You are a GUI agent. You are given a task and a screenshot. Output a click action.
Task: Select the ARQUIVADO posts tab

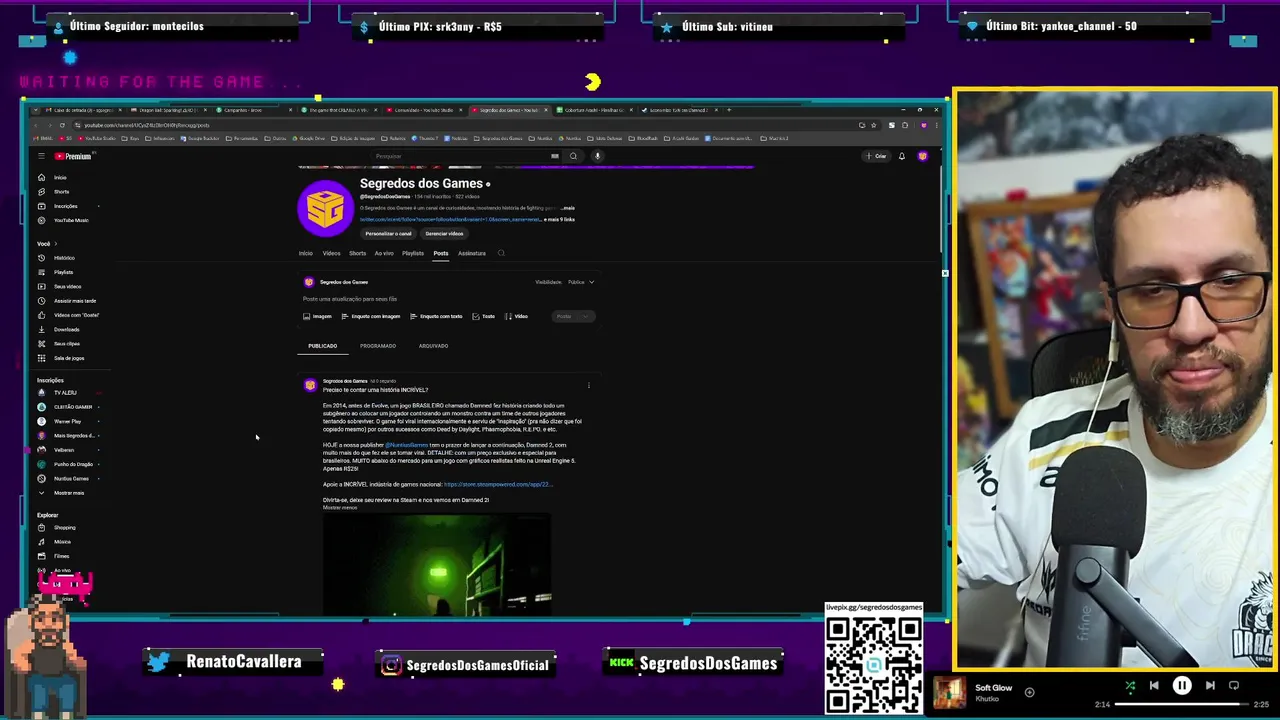pos(433,346)
